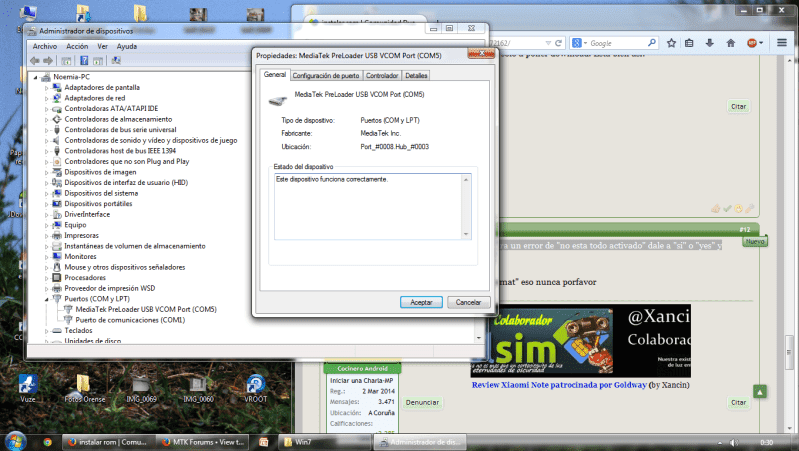
Task: Open the Fotos Orense desktop folder
Action: (x=85, y=389)
